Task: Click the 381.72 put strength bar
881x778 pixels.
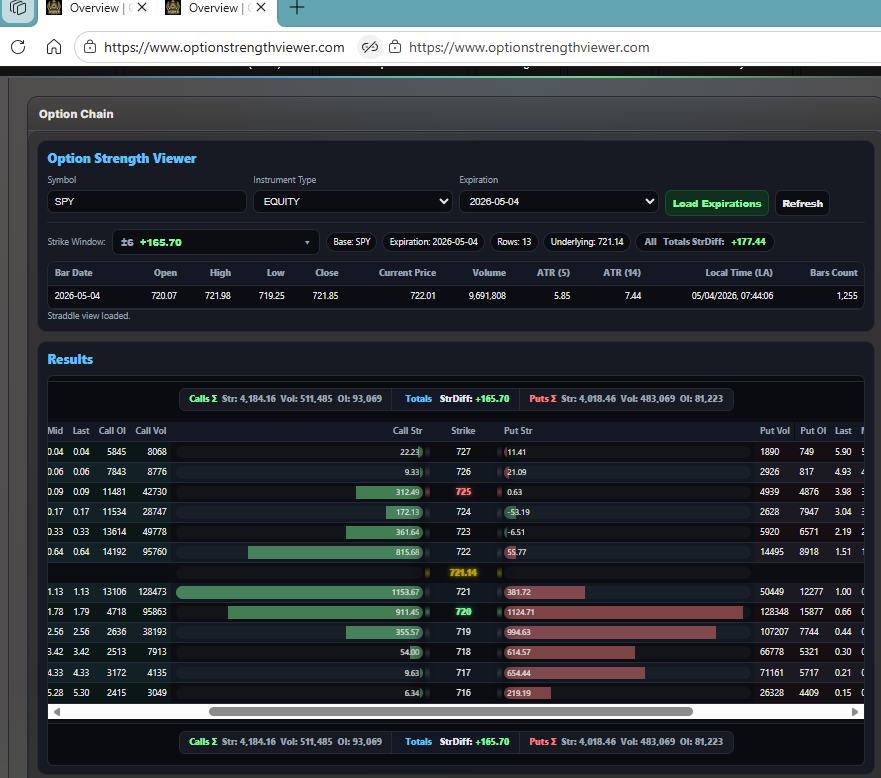Action: [x=544, y=592]
